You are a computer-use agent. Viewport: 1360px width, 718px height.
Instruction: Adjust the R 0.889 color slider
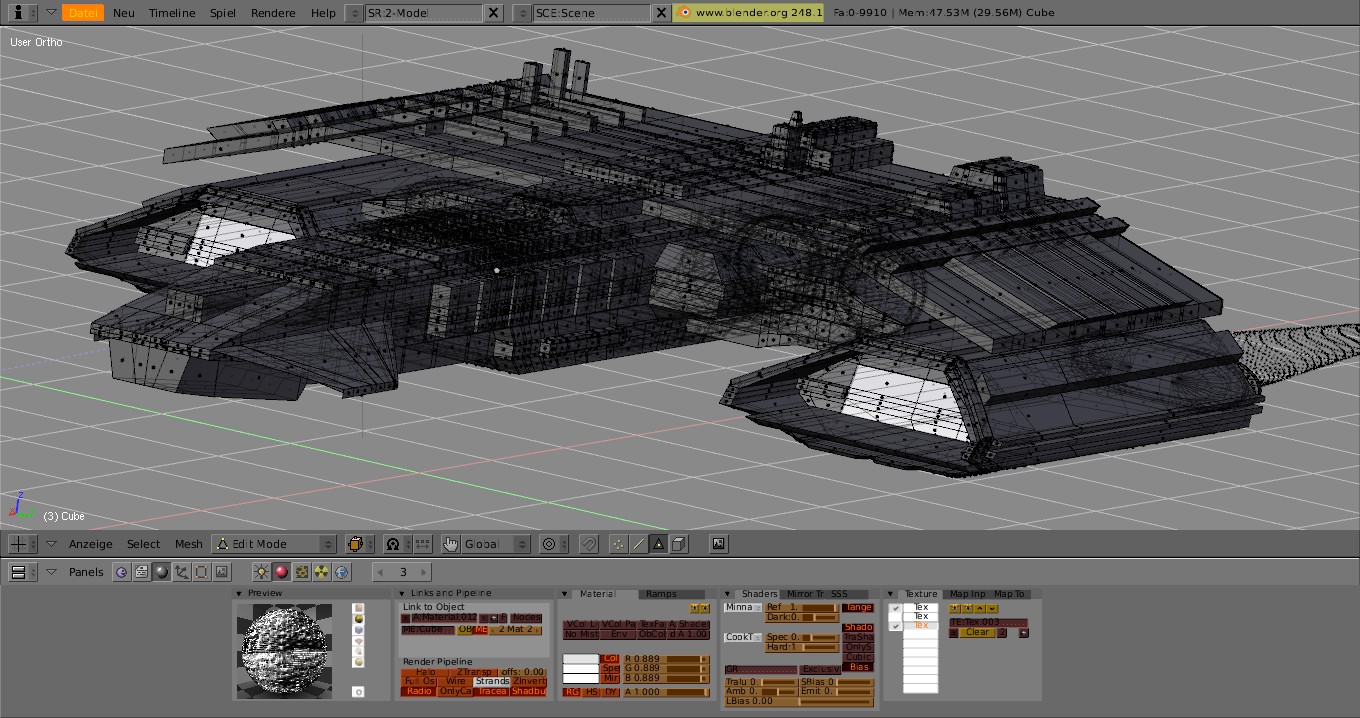click(x=665, y=658)
